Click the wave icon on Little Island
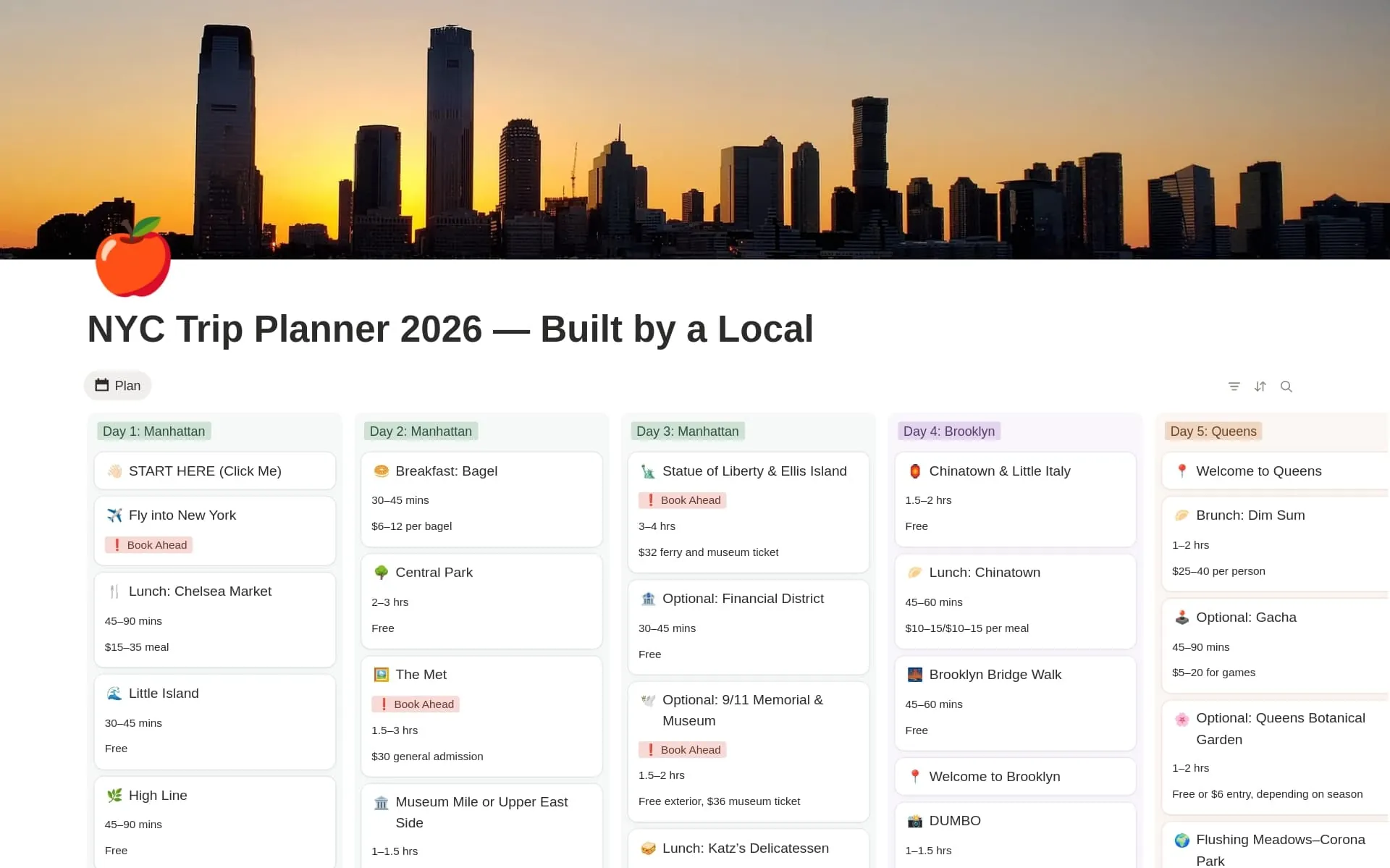 point(114,694)
